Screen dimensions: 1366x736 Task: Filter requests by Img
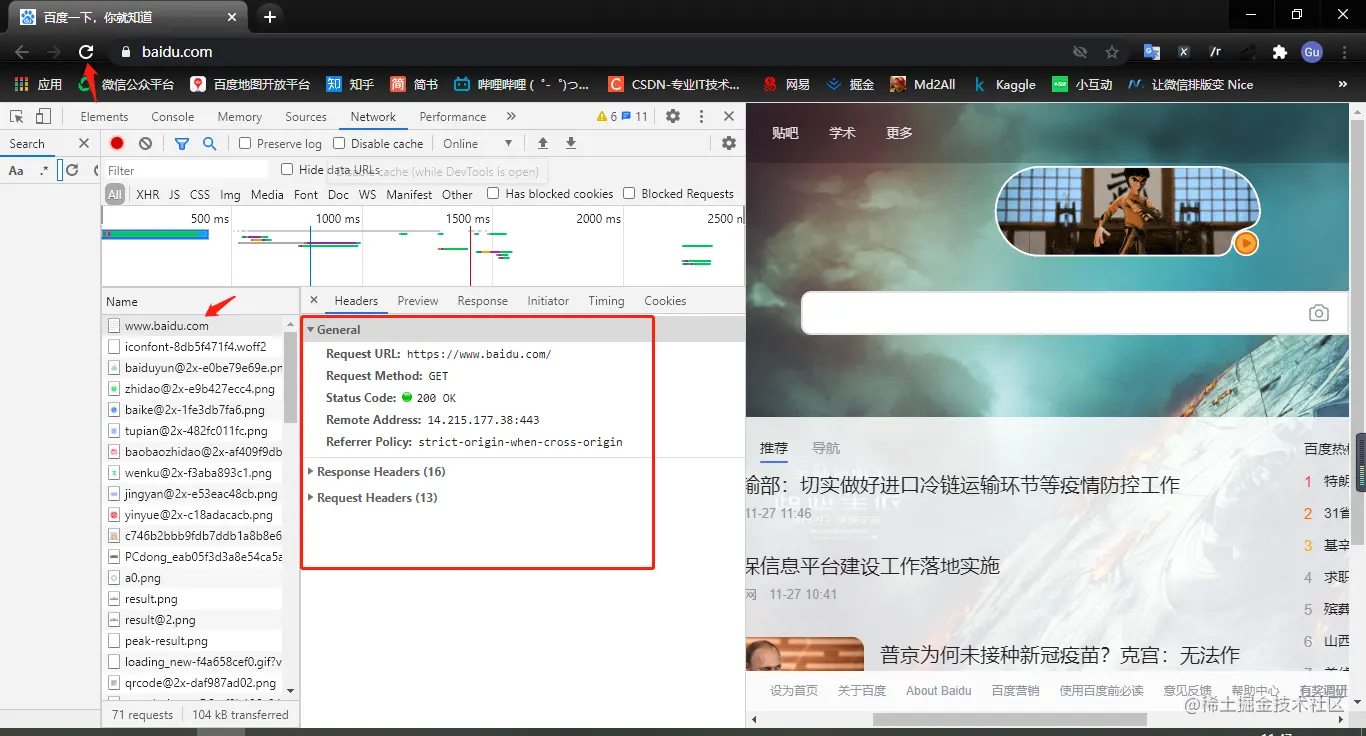click(230, 194)
